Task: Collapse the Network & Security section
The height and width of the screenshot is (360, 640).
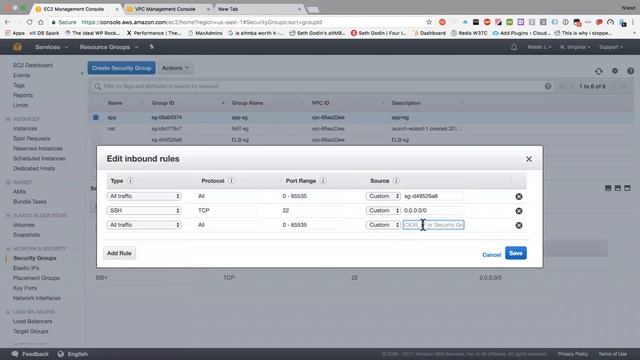Action: pyautogui.click(x=8, y=249)
